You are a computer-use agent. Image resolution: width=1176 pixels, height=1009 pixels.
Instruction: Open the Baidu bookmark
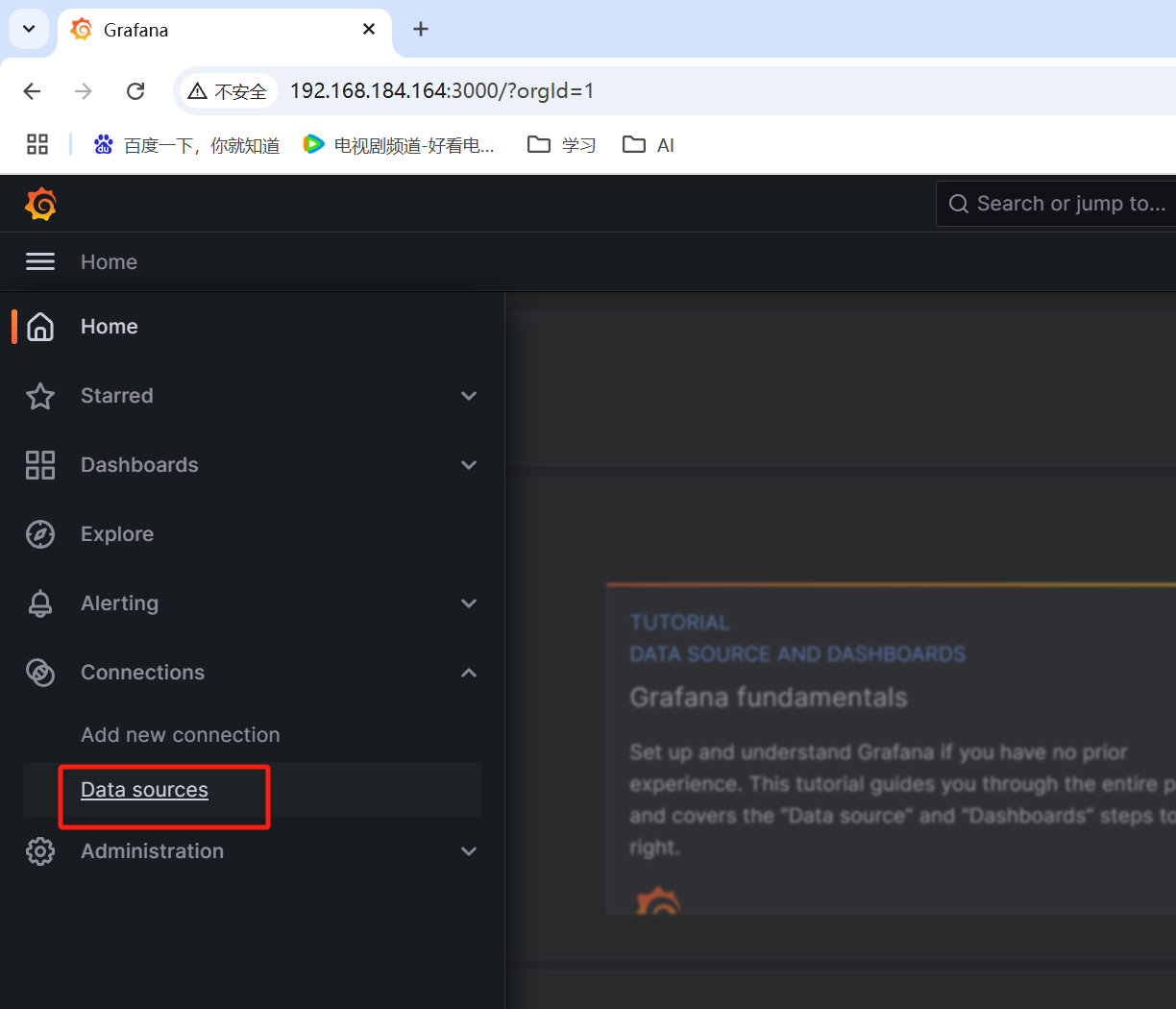(186, 145)
